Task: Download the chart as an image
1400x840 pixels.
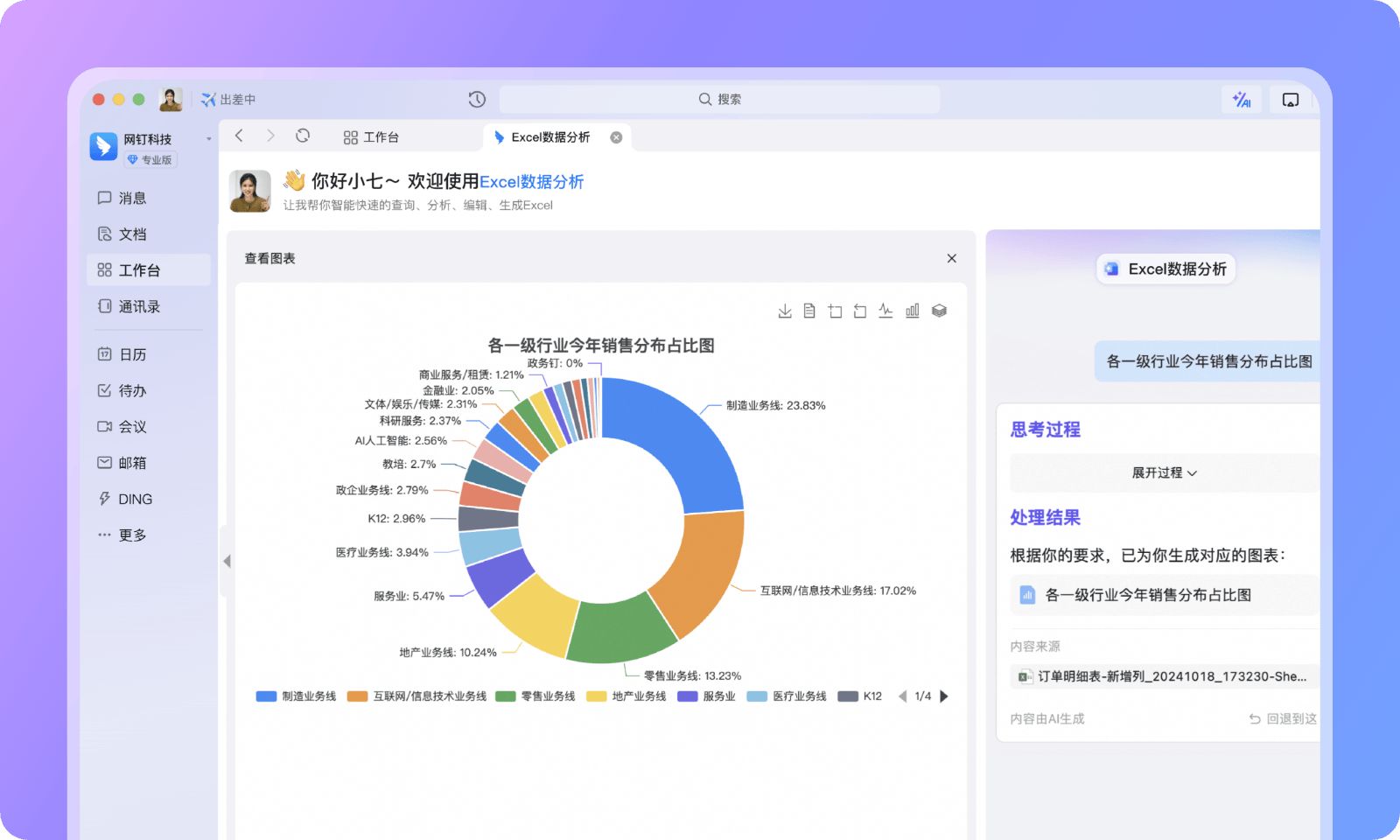Action: 785,311
